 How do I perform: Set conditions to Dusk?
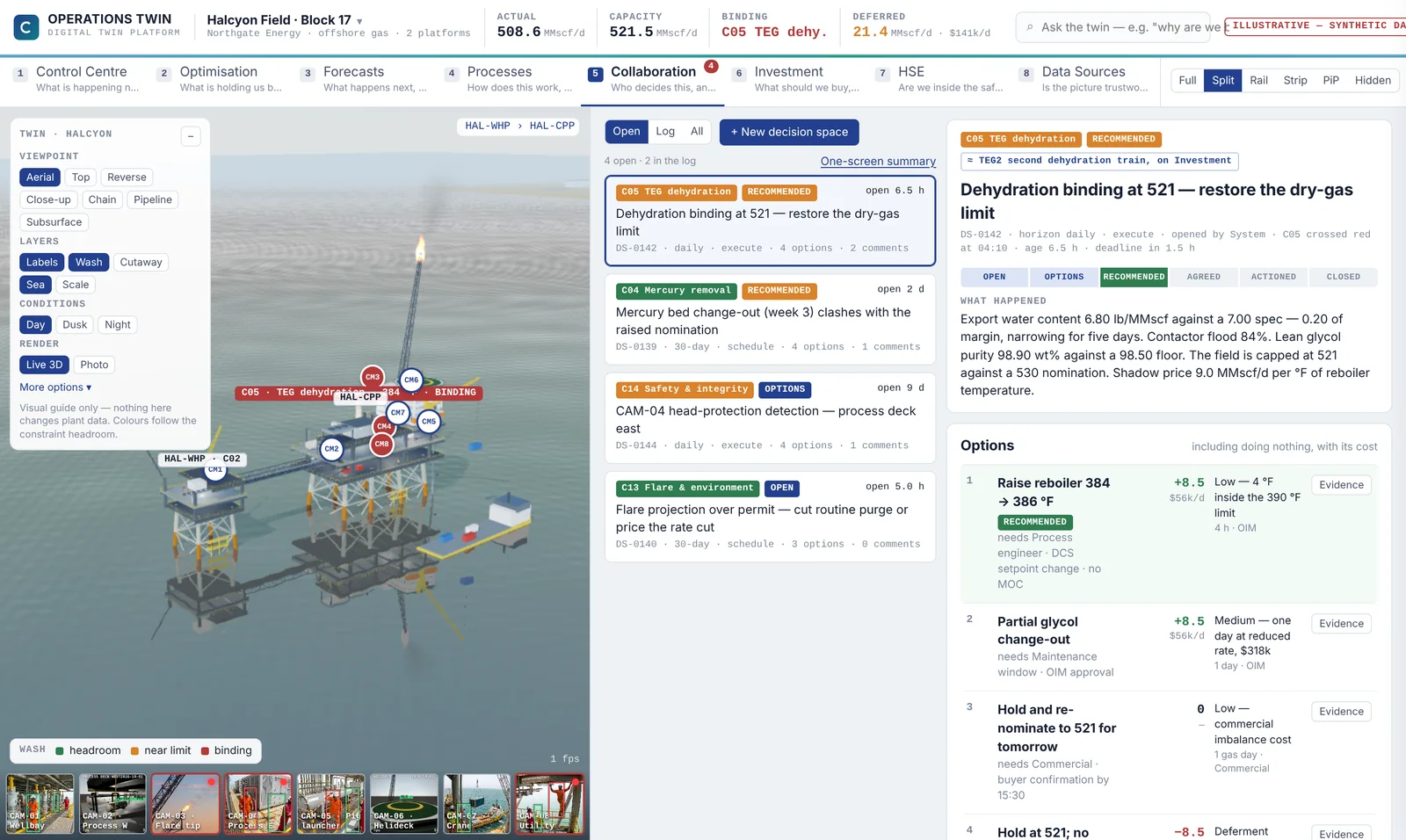[75, 325]
